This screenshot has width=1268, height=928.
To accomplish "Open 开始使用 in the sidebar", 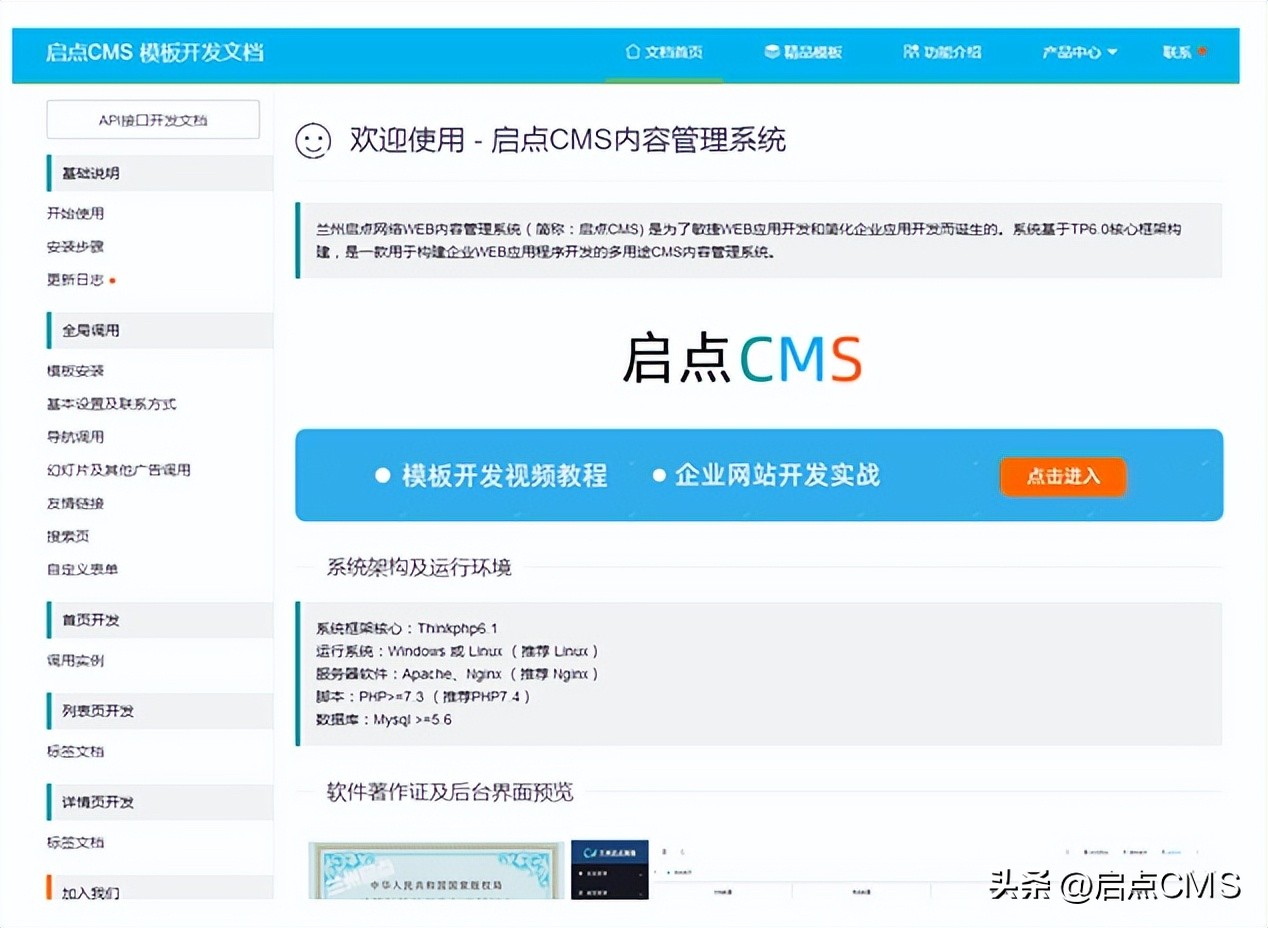I will 75,213.
